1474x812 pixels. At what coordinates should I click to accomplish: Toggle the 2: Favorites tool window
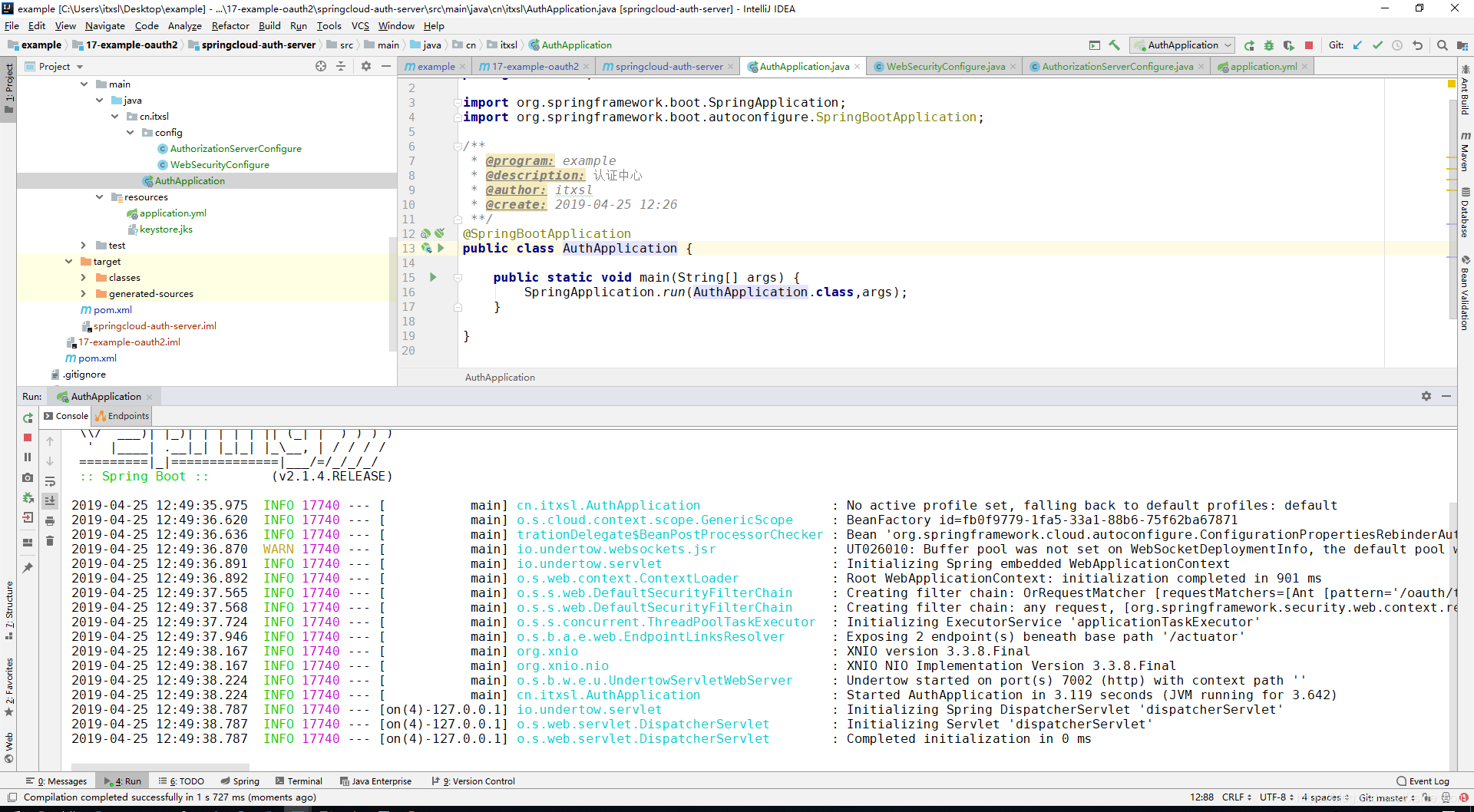click(x=8, y=687)
